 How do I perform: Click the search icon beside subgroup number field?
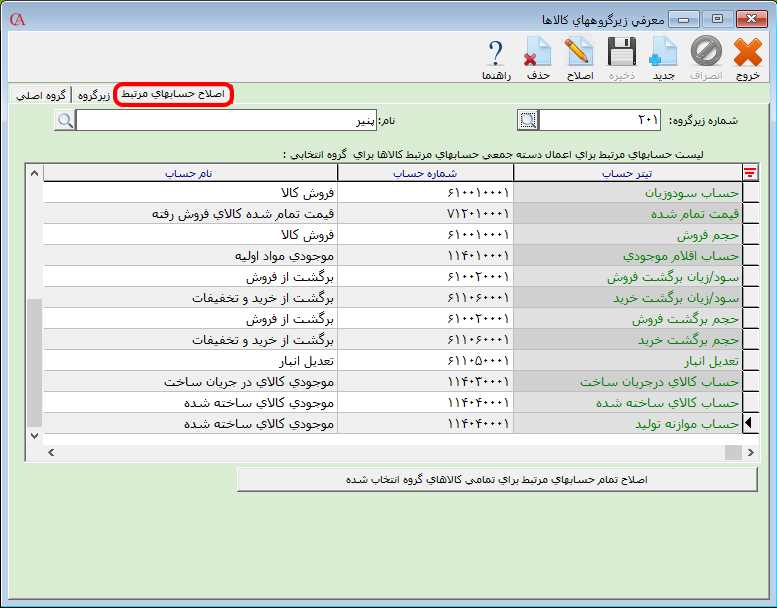[528, 120]
